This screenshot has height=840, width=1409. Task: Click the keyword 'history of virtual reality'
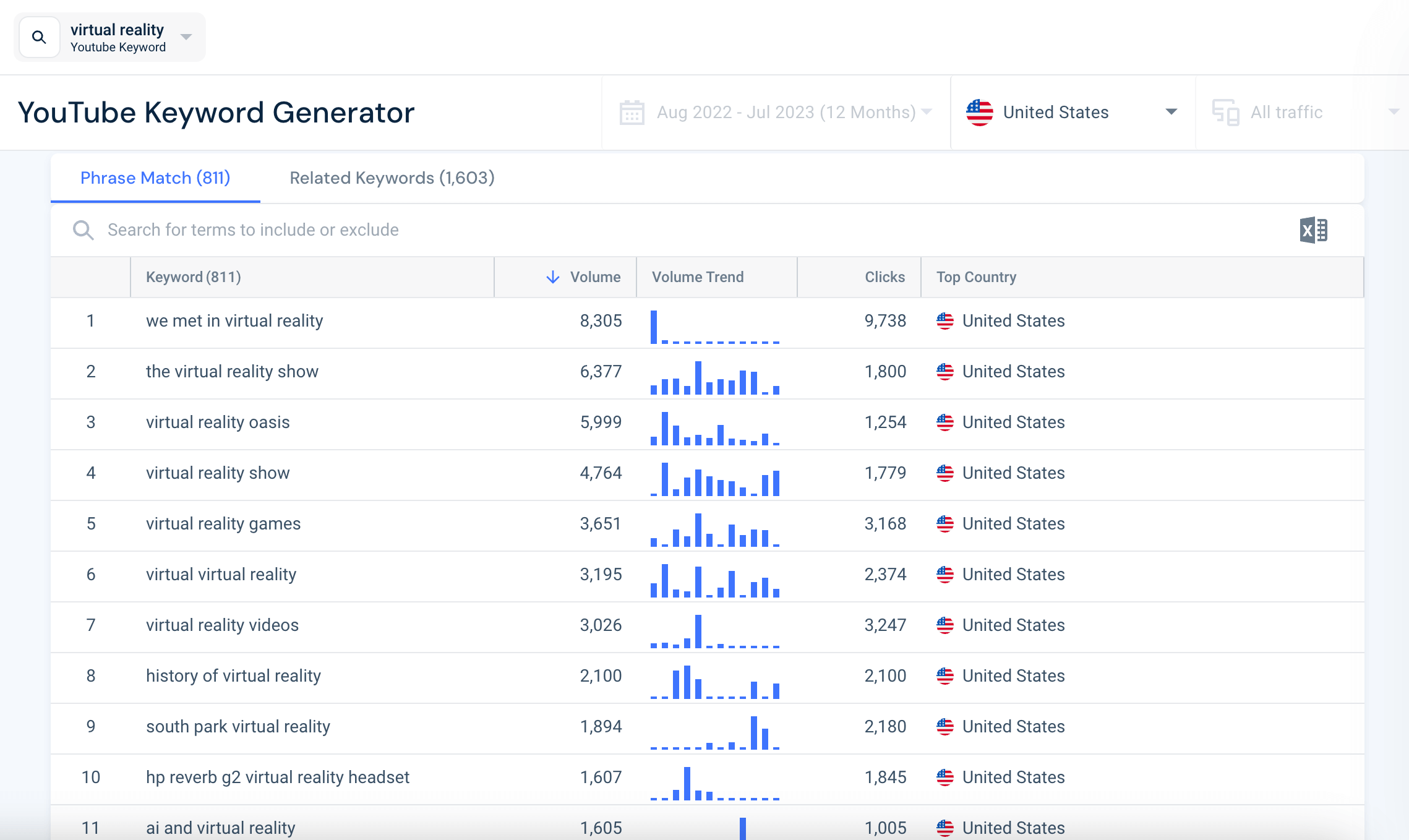pos(233,676)
